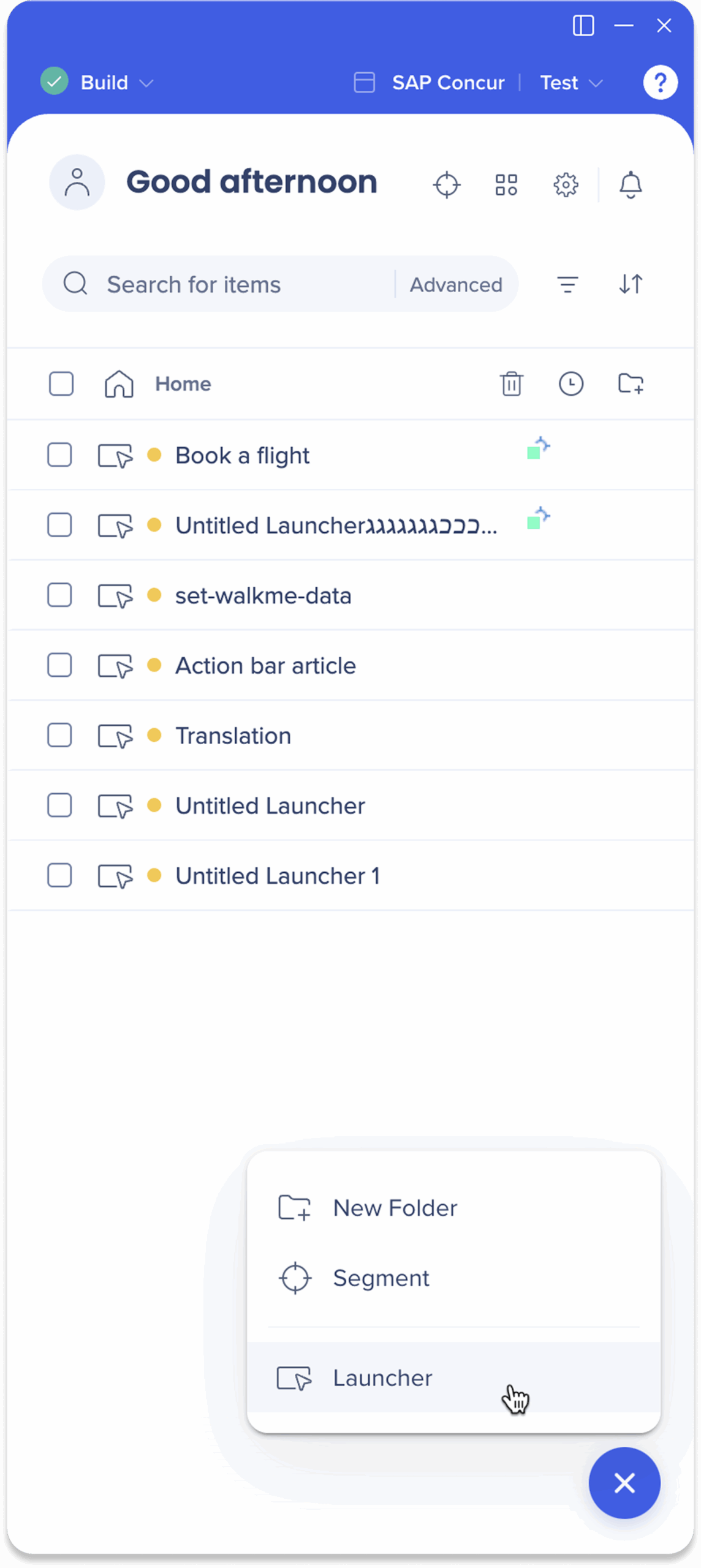Open the apps grid icon
The image size is (701, 1568).
[506, 184]
